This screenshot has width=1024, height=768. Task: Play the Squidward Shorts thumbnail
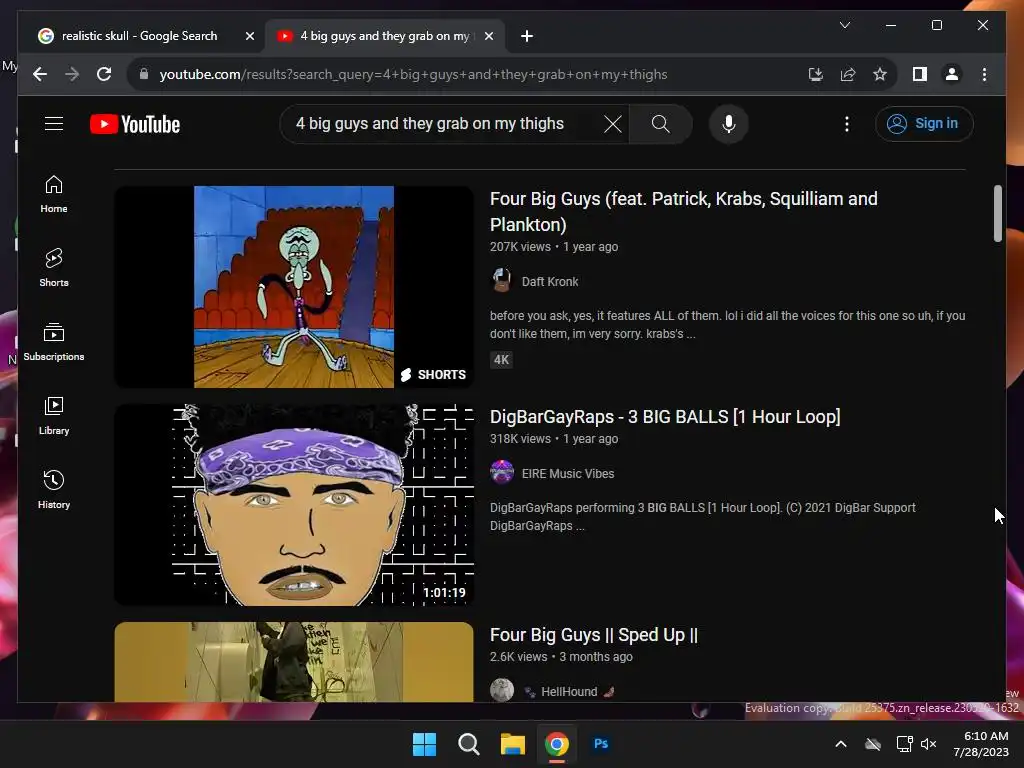coord(294,287)
